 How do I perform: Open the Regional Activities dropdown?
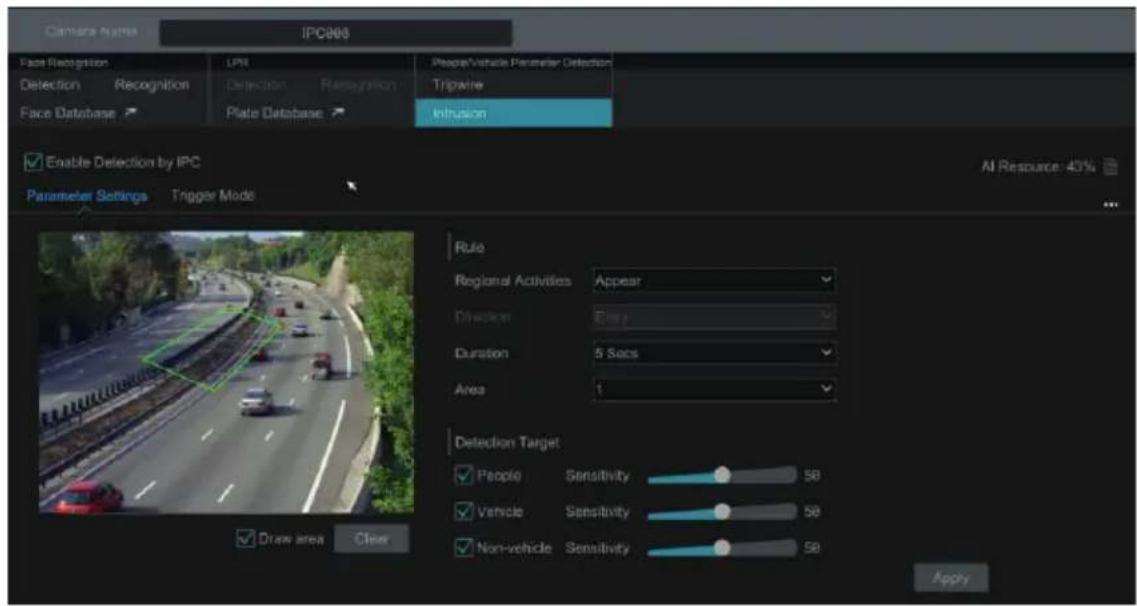(714, 281)
